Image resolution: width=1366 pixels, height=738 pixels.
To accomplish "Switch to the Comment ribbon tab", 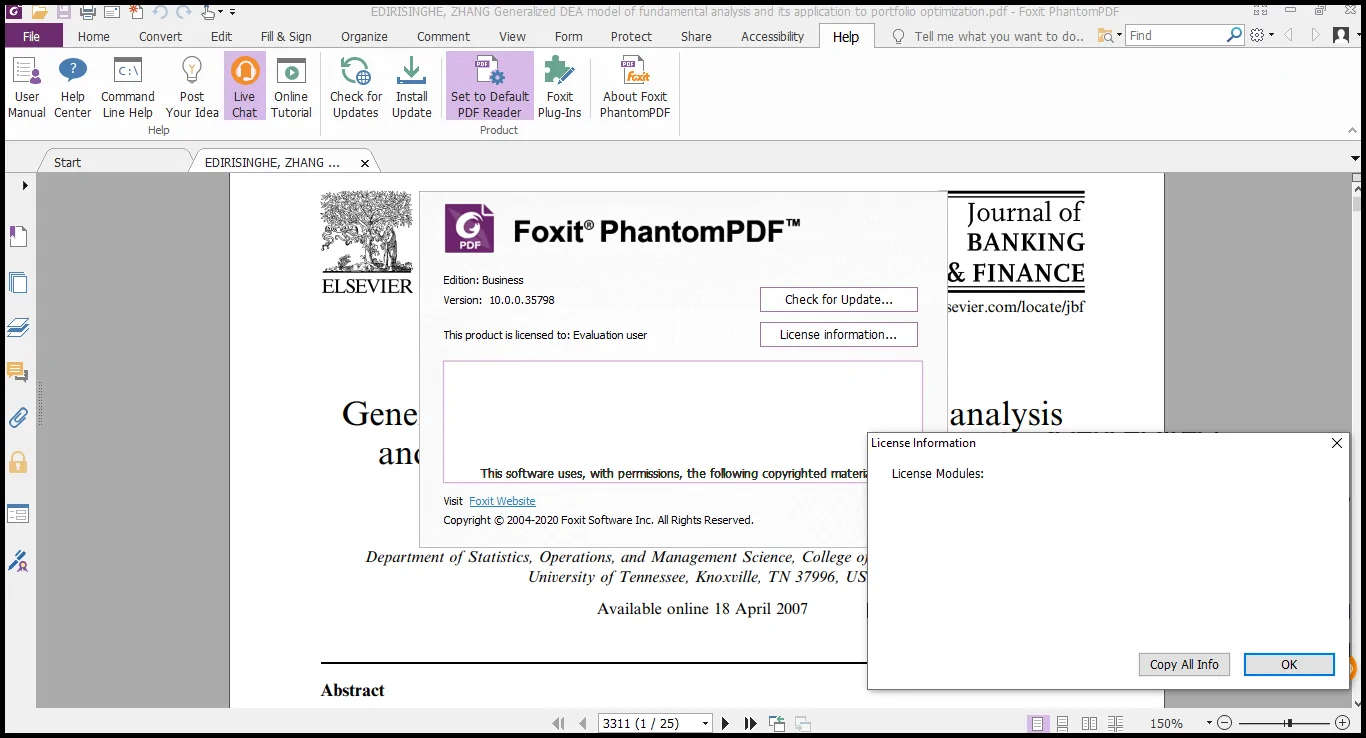I will (443, 36).
